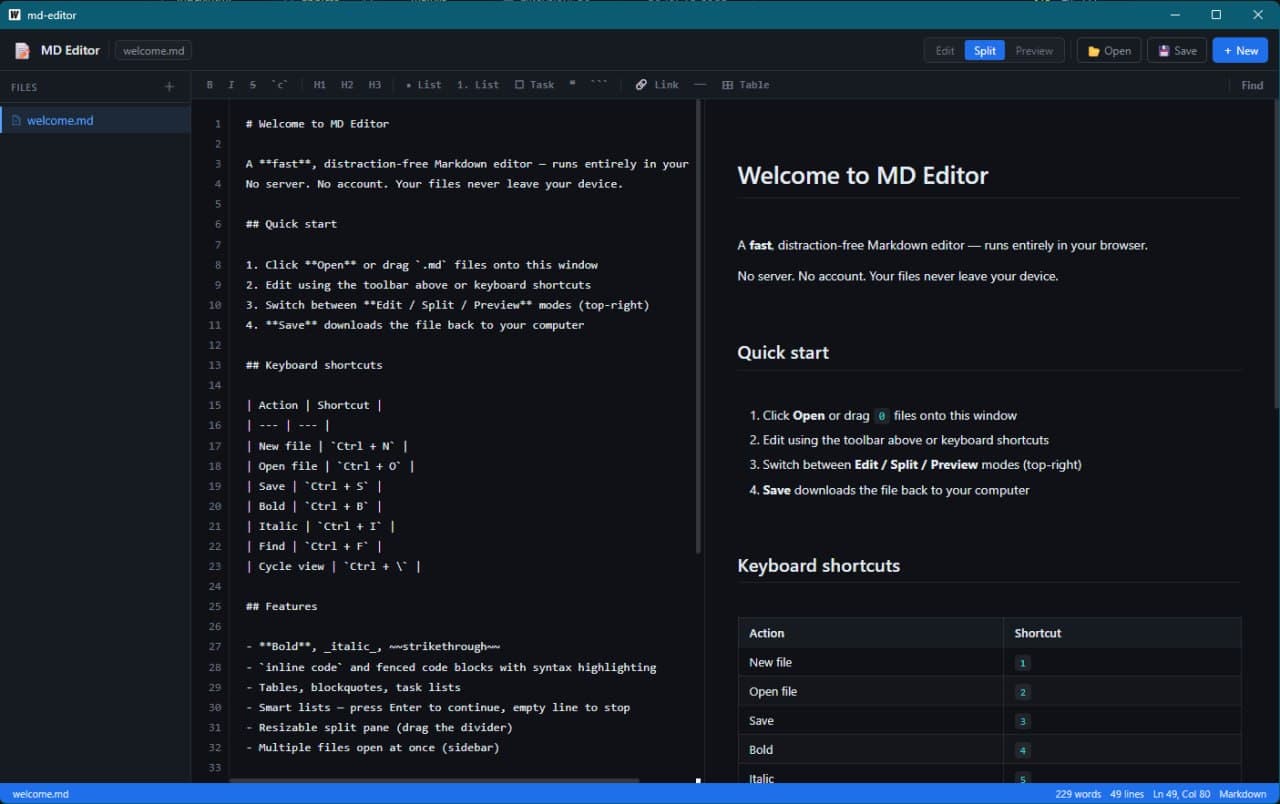
Task: Apply strikethrough with the S button
Action: click(x=253, y=85)
